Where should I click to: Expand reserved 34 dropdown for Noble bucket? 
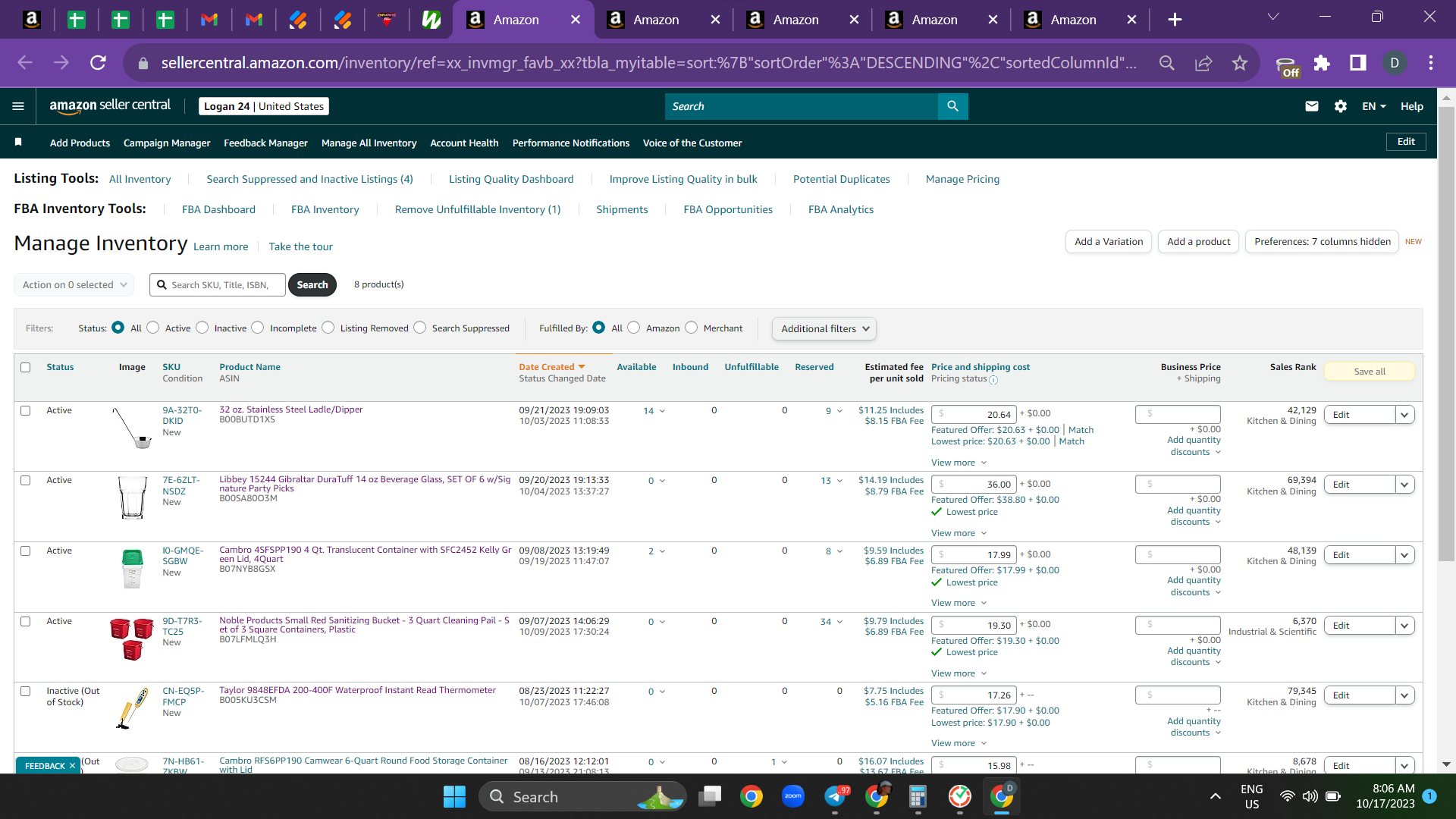[x=831, y=622]
